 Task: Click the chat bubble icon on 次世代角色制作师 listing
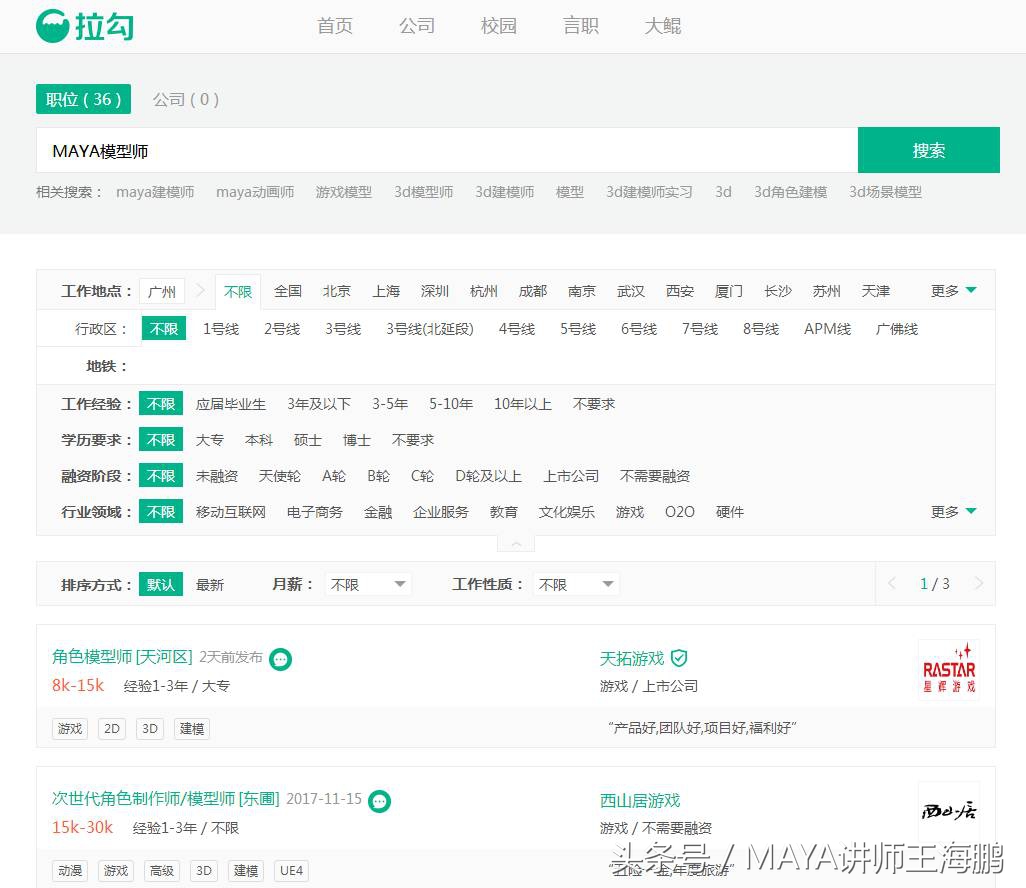tap(379, 800)
